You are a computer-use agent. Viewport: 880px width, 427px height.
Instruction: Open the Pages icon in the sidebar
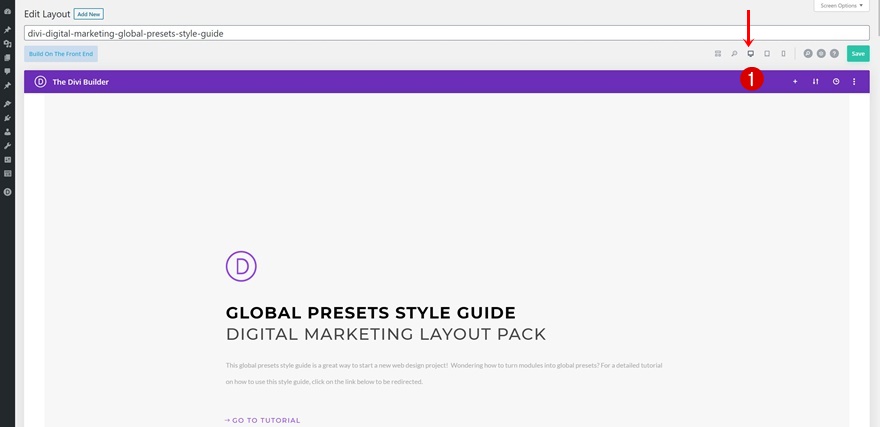[7, 57]
